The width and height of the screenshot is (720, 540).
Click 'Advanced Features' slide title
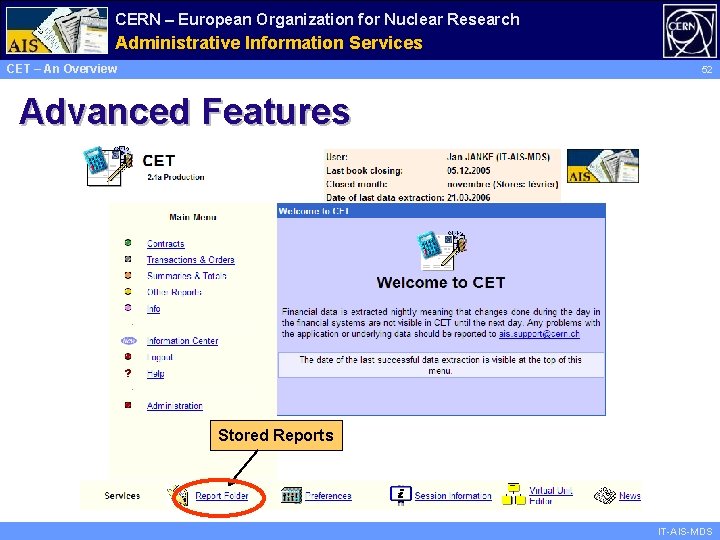pyautogui.click(x=185, y=112)
